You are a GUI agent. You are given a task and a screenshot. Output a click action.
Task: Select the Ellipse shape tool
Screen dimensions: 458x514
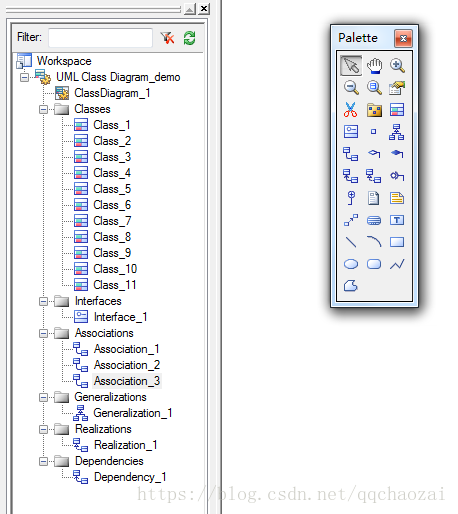coord(351,264)
